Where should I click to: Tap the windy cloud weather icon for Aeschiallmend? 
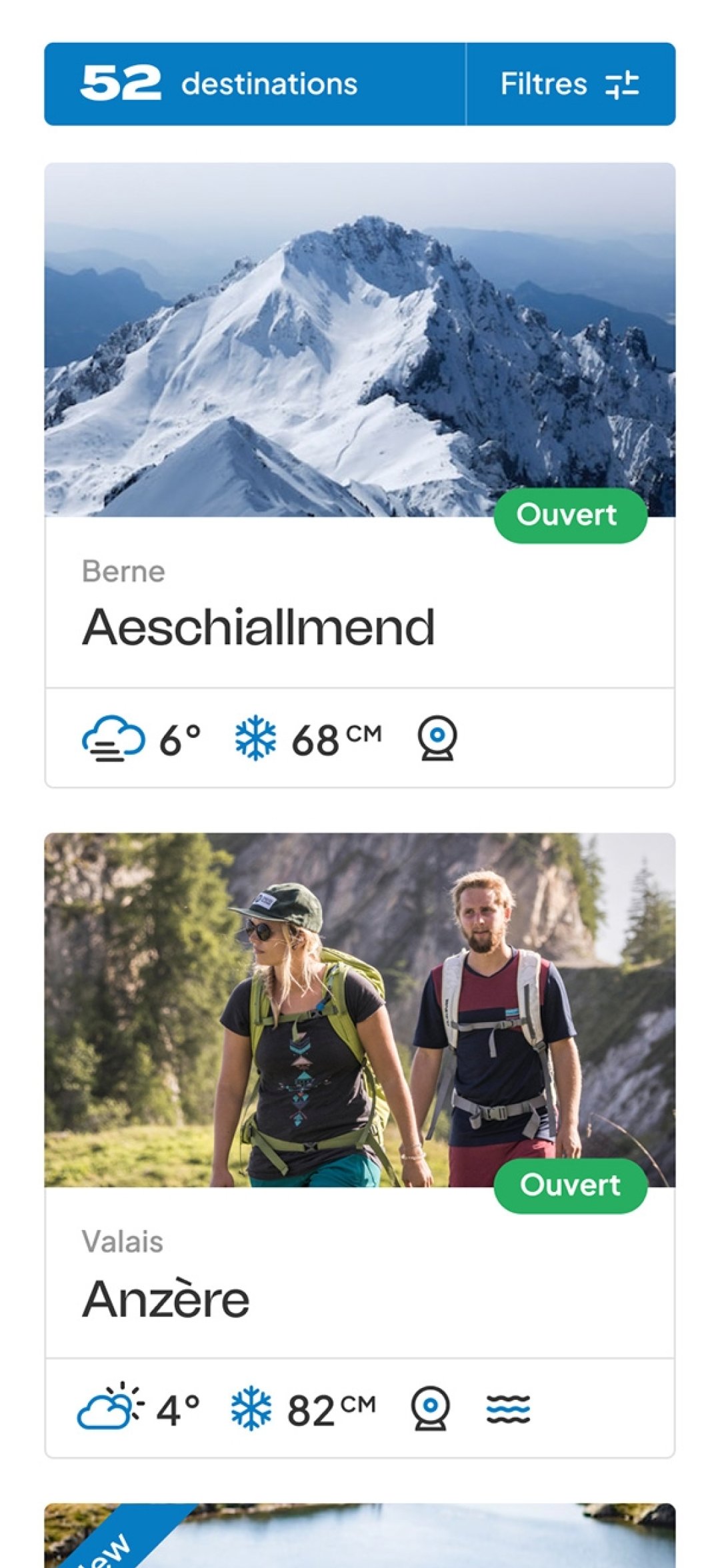113,739
